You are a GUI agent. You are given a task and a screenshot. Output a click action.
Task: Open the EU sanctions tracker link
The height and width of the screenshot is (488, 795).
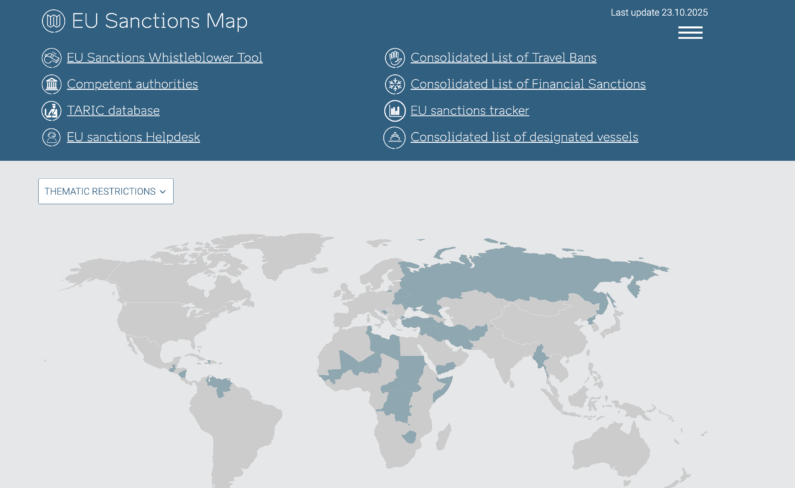[x=469, y=111]
